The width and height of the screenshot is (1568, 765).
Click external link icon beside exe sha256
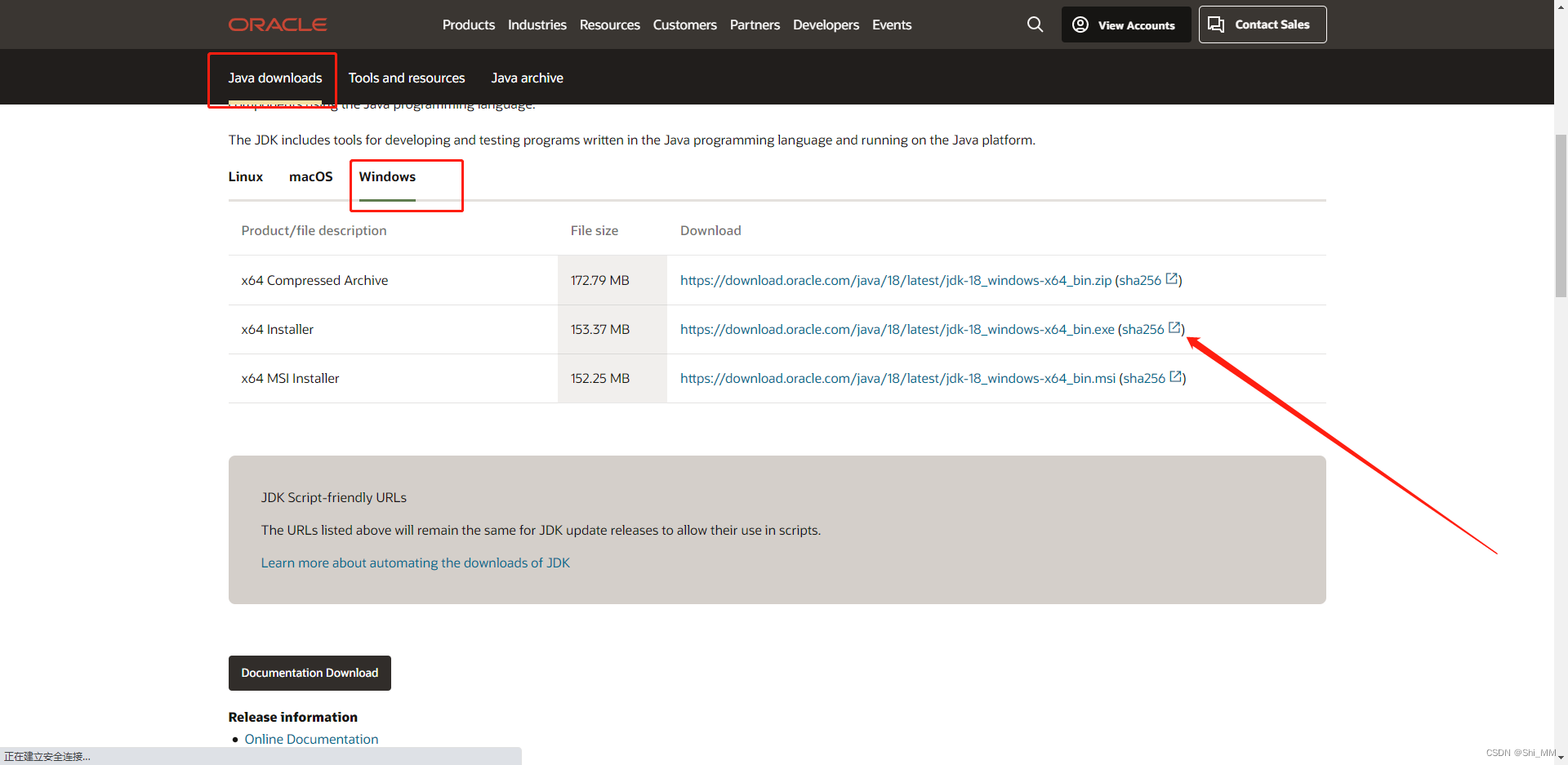(x=1174, y=328)
